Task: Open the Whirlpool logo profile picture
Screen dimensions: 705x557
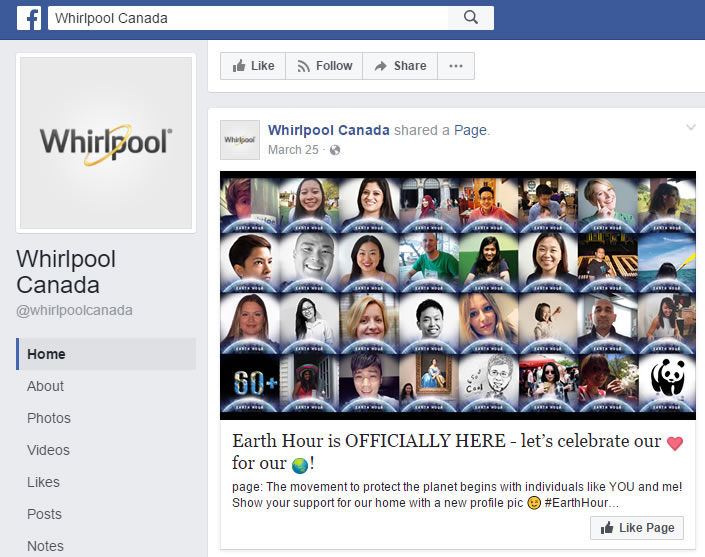Action: (106, 143)
